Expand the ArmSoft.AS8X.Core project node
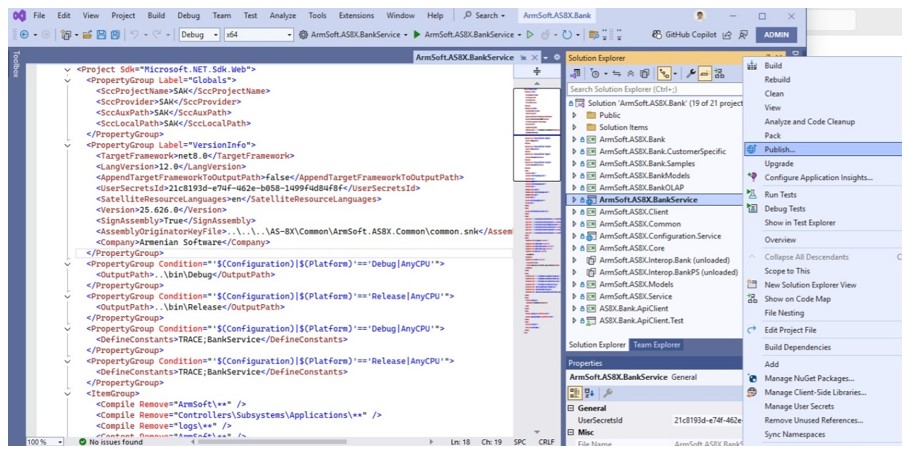907x449 pixels. pyautogui.click(x=575, y=246)
